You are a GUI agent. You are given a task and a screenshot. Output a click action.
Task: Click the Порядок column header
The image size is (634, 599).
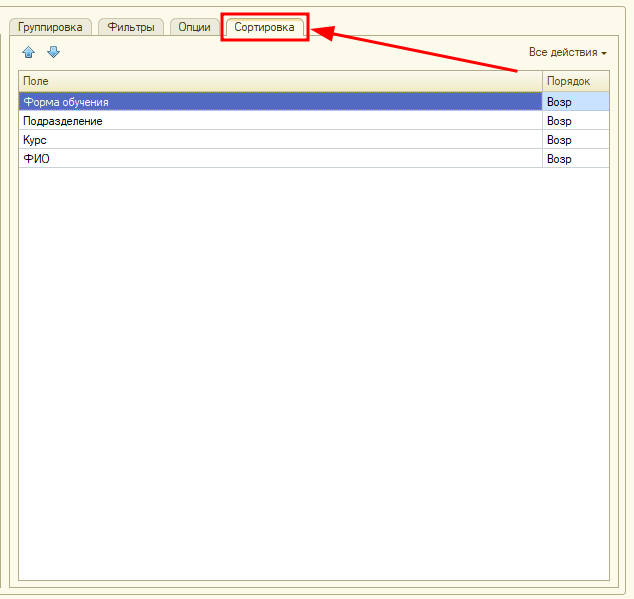tap(575, 80)
